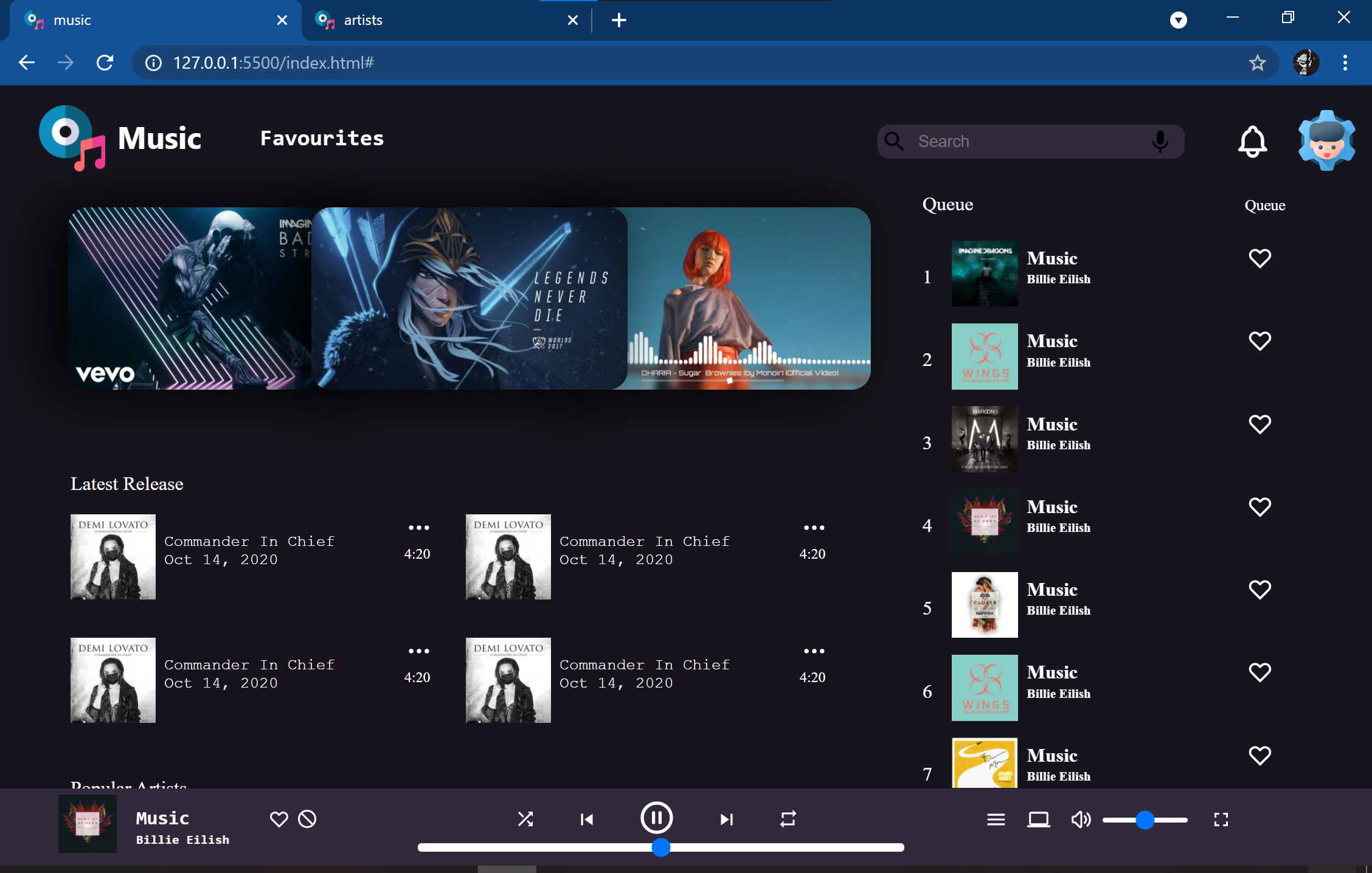
Task: Favourite queue item 1 by Billie Eilish
Action: point(1259,258)
